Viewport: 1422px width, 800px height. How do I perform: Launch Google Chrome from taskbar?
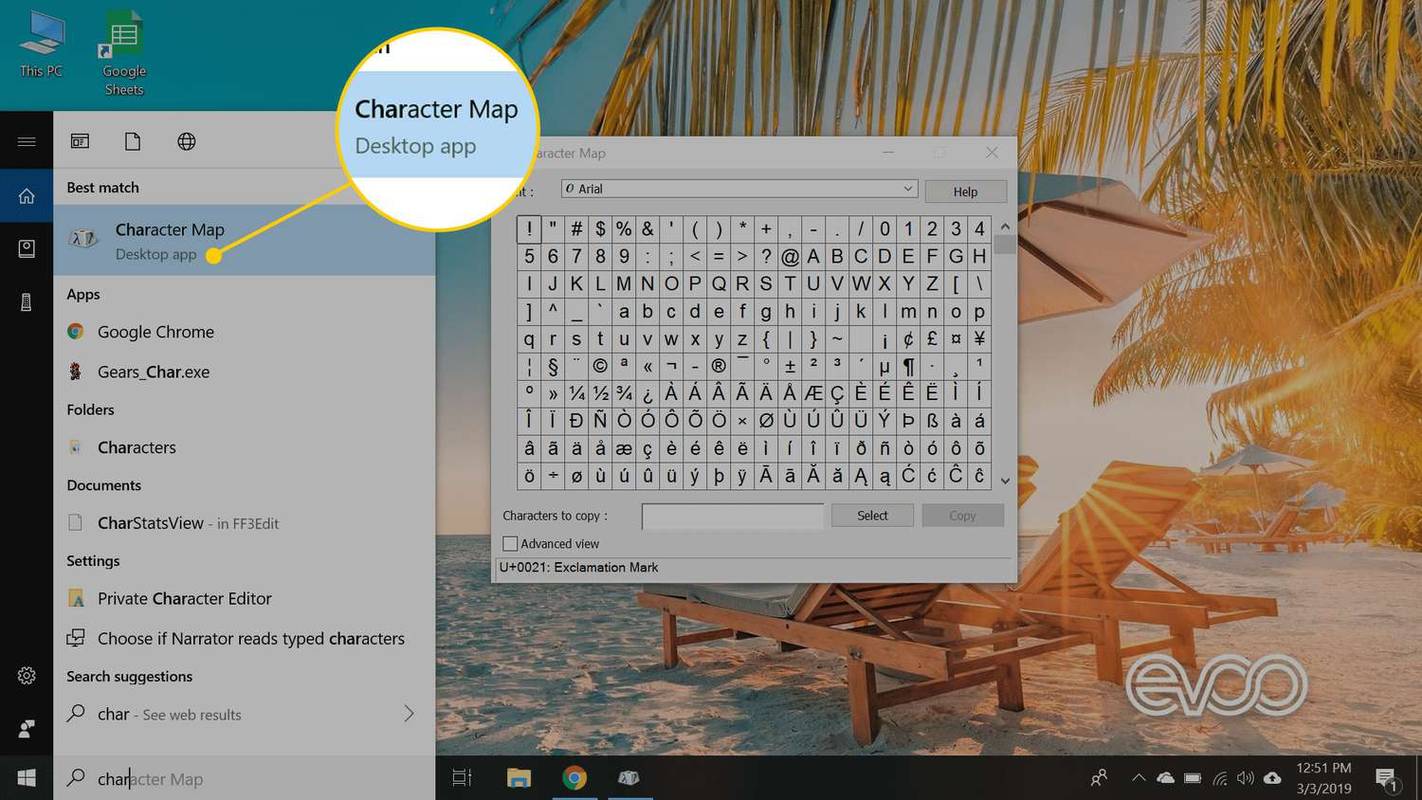[x=574, y=778]
